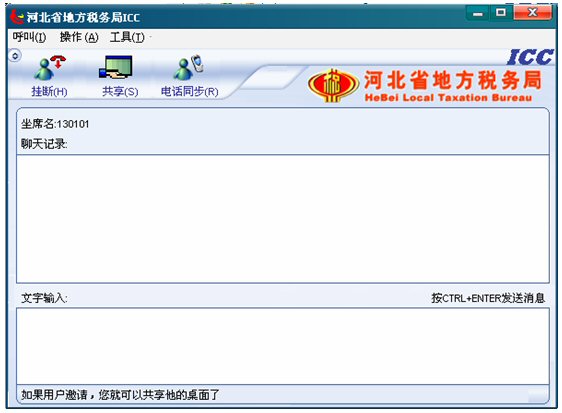Click the blue ICC logo
This screenshot has width=562, height=413.
tap(530, 57)
